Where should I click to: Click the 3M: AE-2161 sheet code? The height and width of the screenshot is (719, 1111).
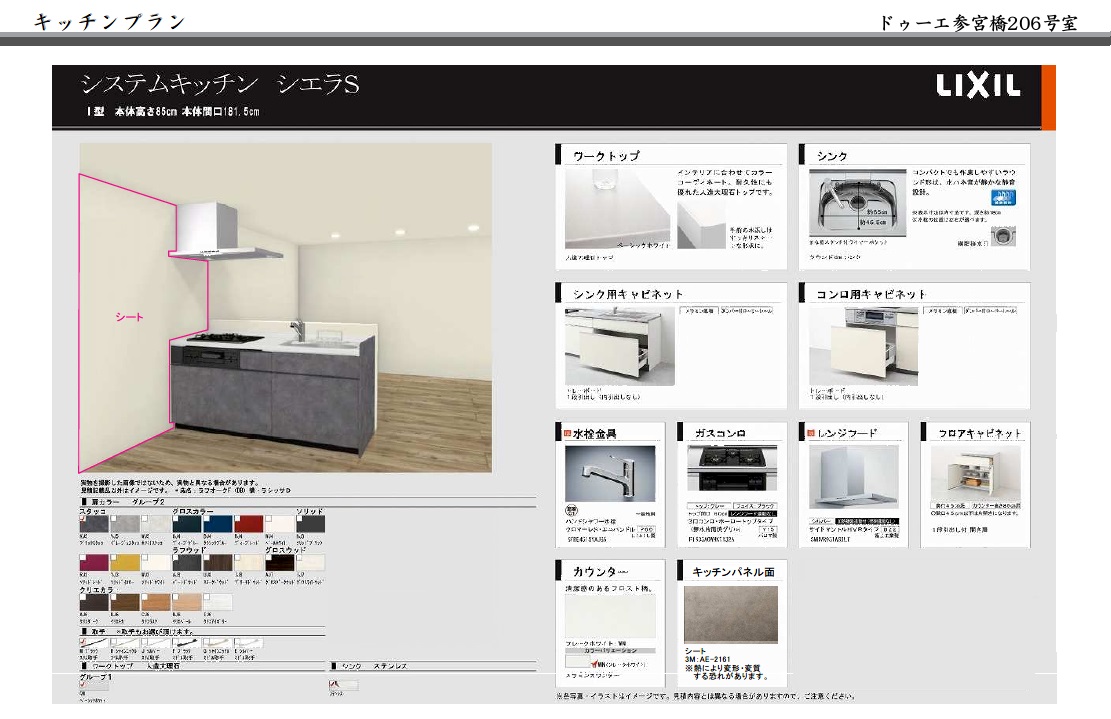pyautogui.click(x=707, y=659)
